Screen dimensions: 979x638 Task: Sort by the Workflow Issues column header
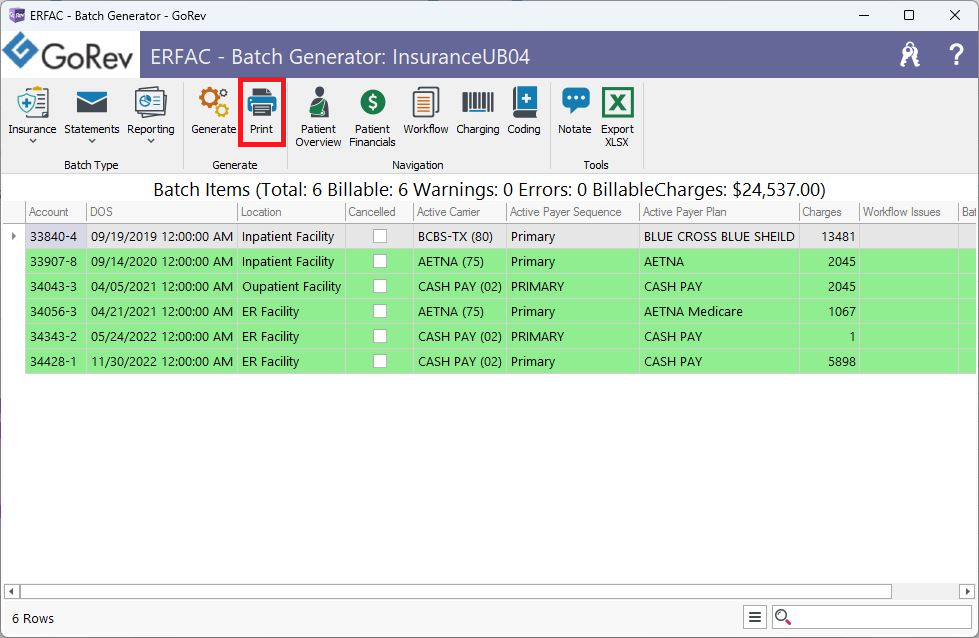[909, 212]
